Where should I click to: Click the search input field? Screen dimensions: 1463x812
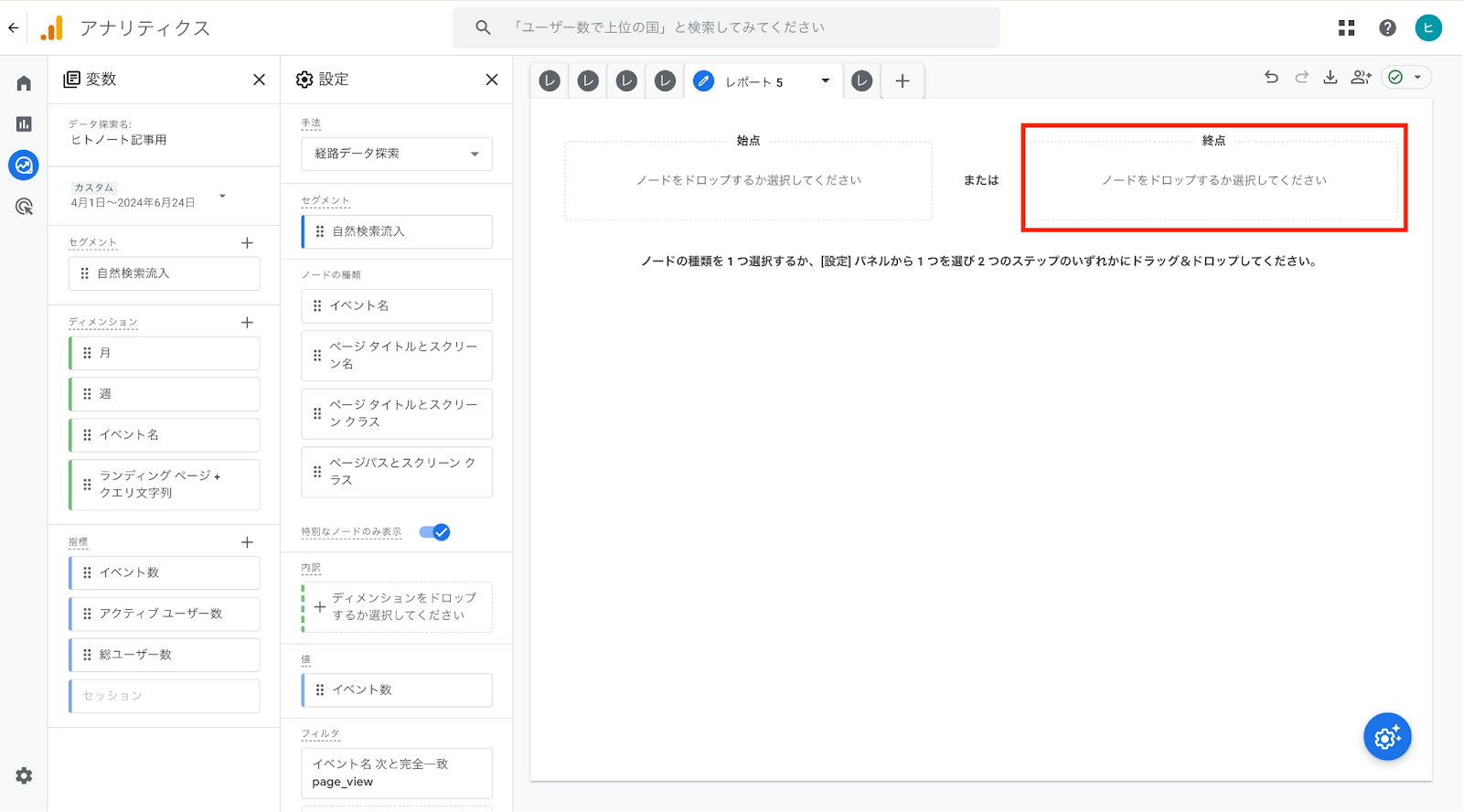[x=726, y=27]
